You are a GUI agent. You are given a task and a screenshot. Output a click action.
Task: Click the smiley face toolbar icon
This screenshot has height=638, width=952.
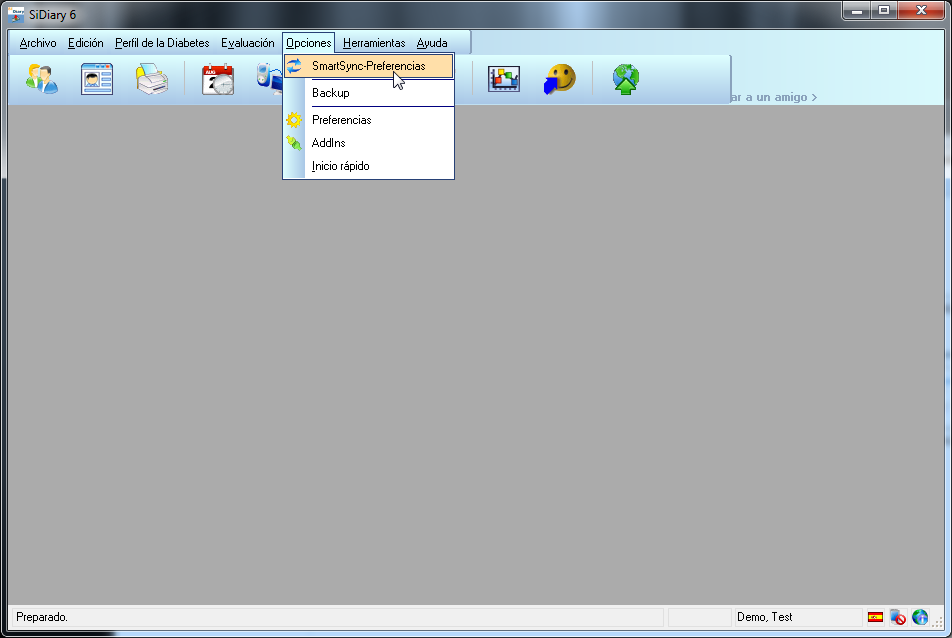(x=560, y=79)
